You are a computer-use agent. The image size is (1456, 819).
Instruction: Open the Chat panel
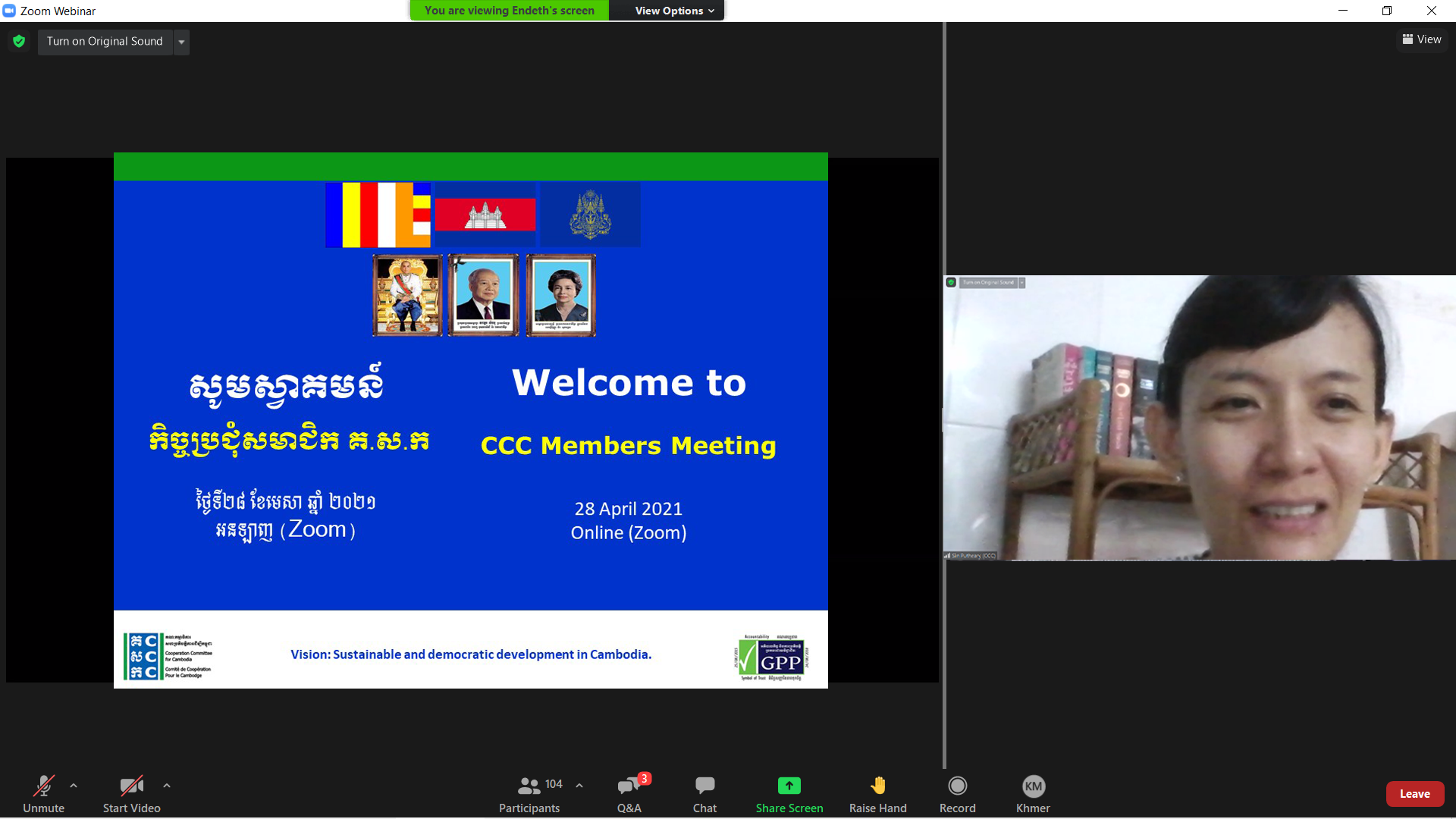704,793
